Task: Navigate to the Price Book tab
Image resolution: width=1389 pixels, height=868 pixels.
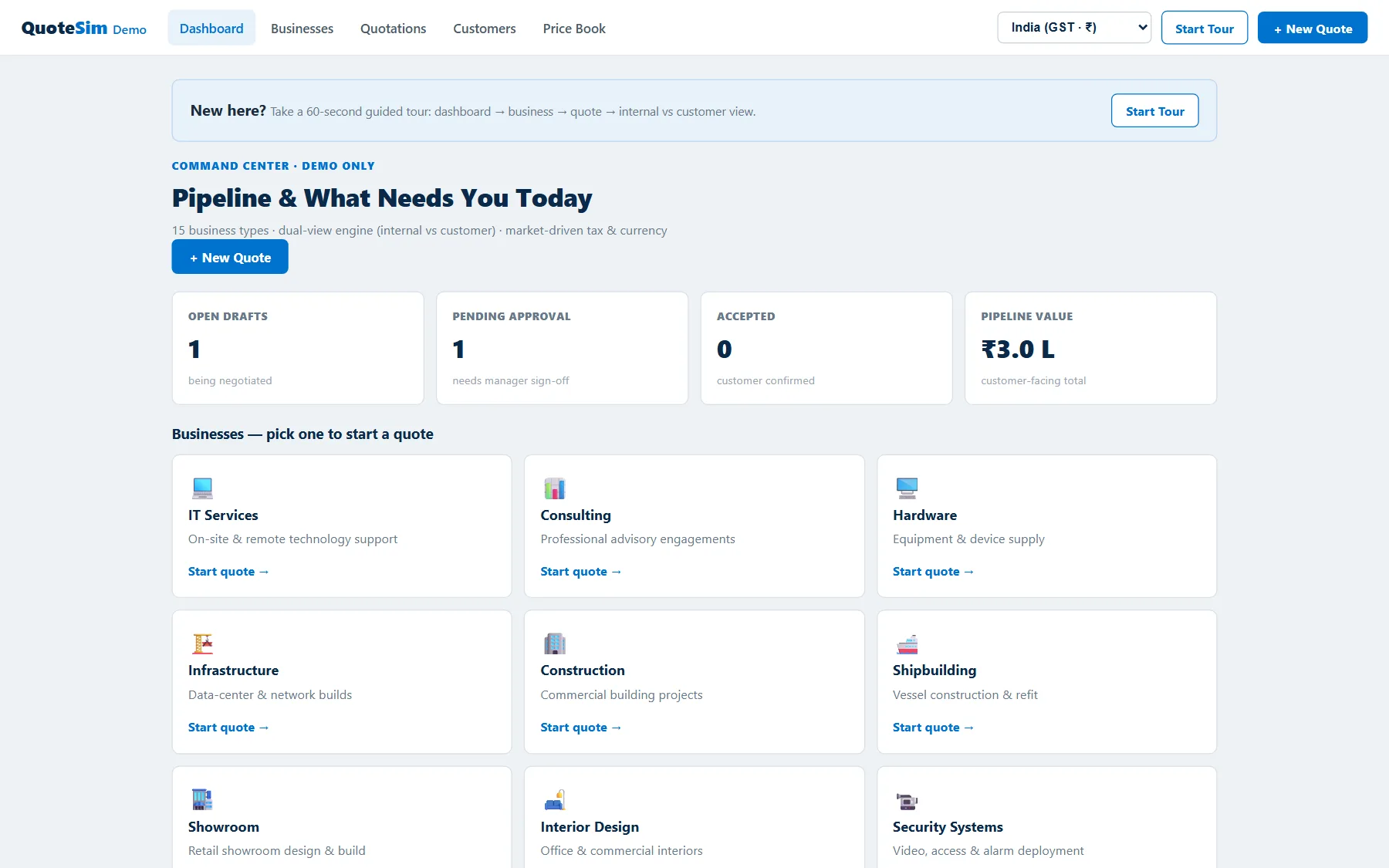Action: click(574, 28)
